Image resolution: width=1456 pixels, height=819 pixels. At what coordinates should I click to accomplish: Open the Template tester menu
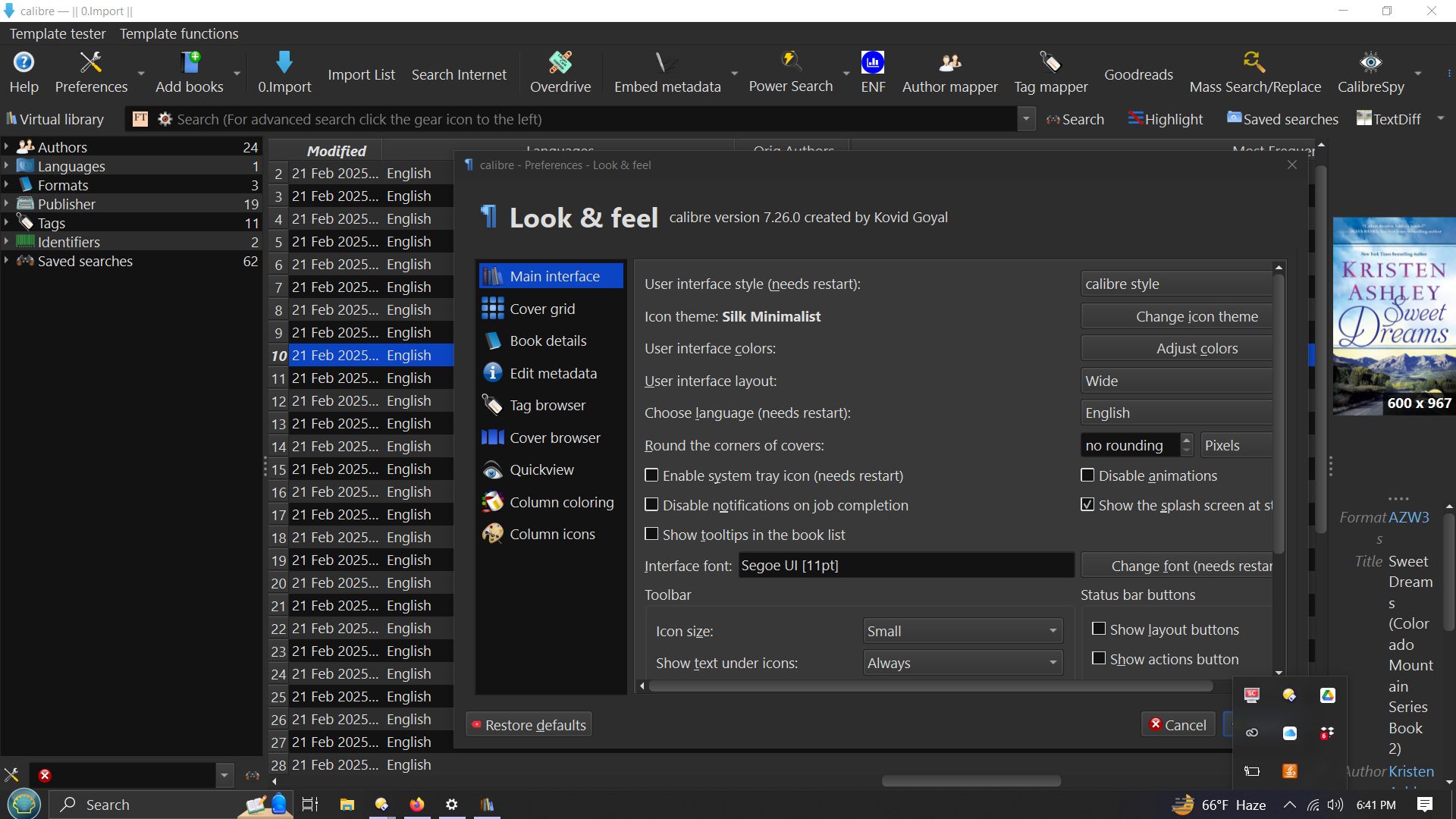pos(58,33)
